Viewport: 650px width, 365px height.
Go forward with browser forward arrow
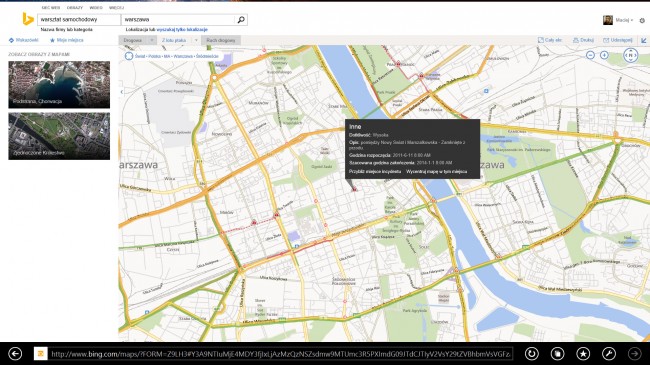click(x=634, y=353)
